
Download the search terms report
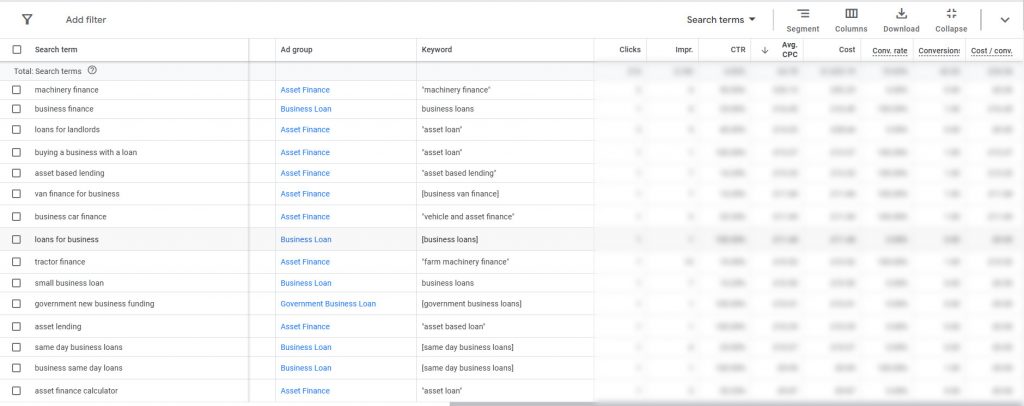(x=900, y=19)
